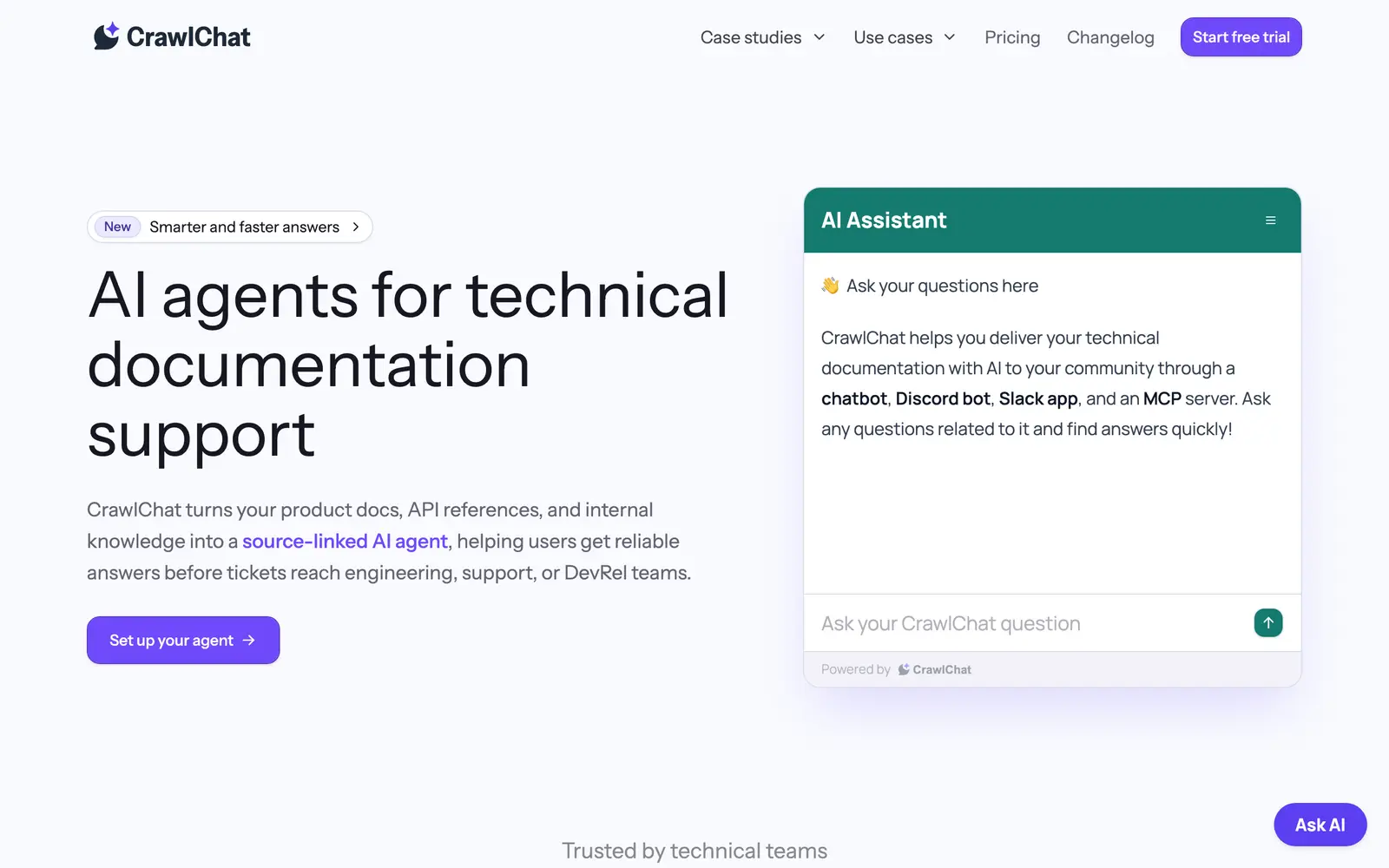Send question with the green arrow button

pos(1268,622)
